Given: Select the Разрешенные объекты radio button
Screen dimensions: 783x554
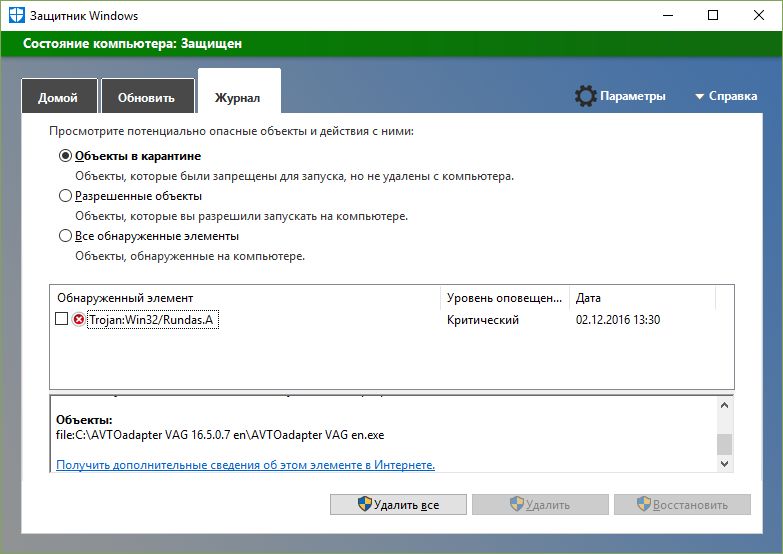Looking at the screenshot, I should (66, 196).
